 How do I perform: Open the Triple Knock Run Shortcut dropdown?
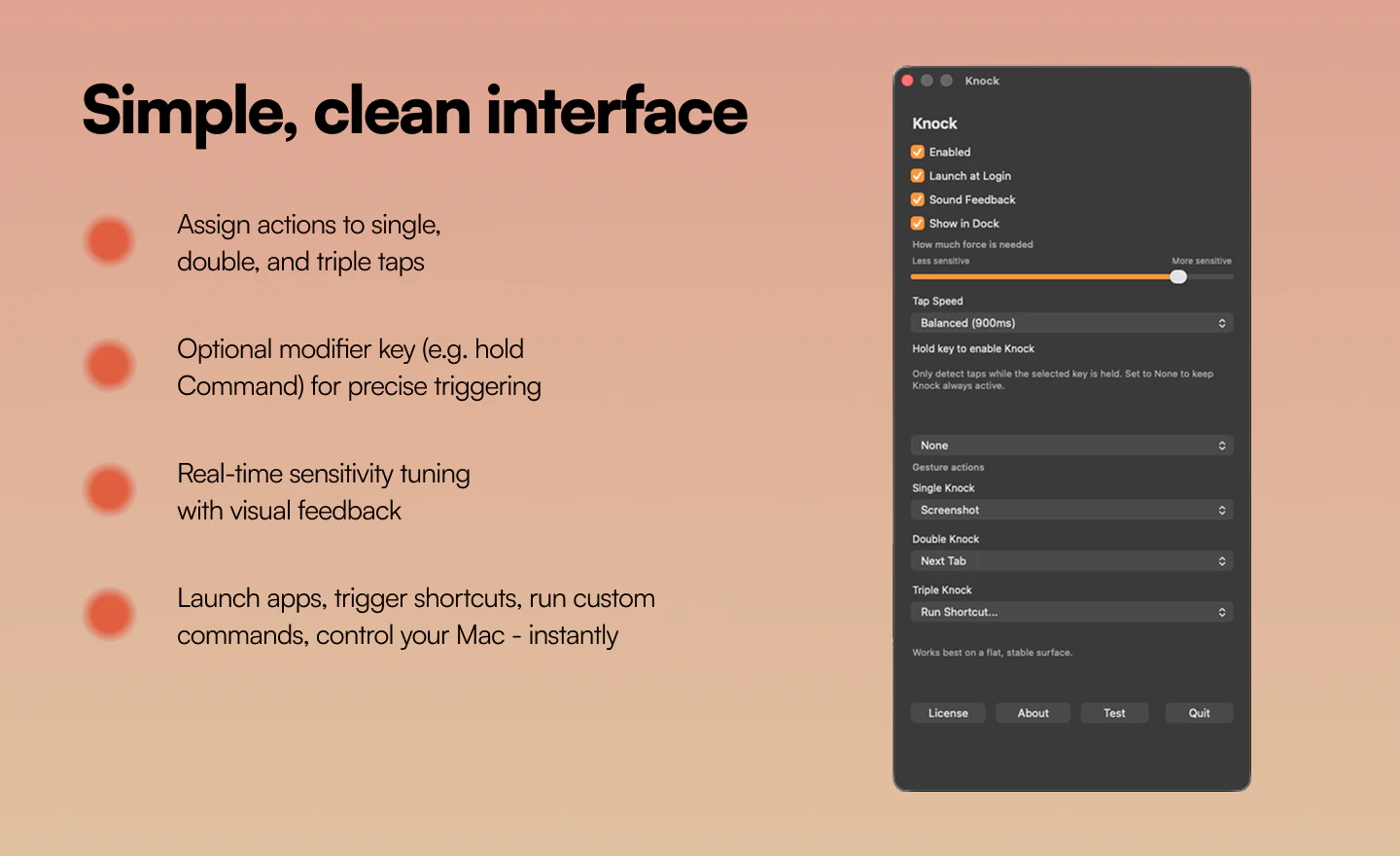click(1071, 612)
